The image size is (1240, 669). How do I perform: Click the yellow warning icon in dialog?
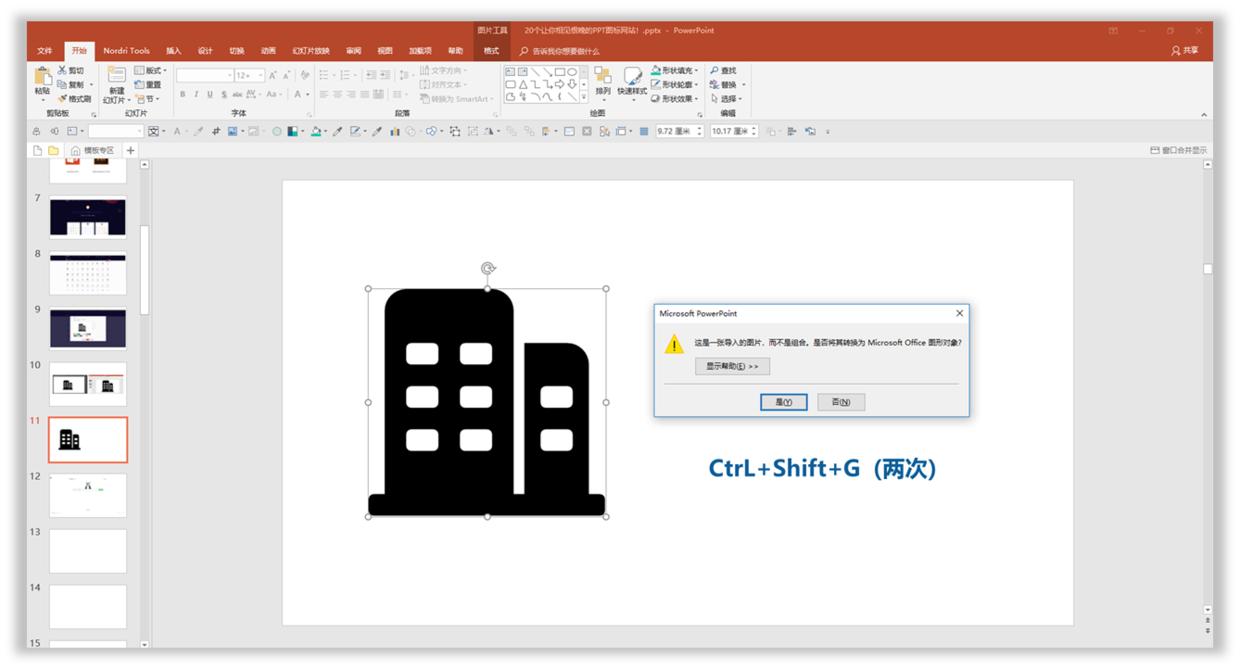point(675,344)
